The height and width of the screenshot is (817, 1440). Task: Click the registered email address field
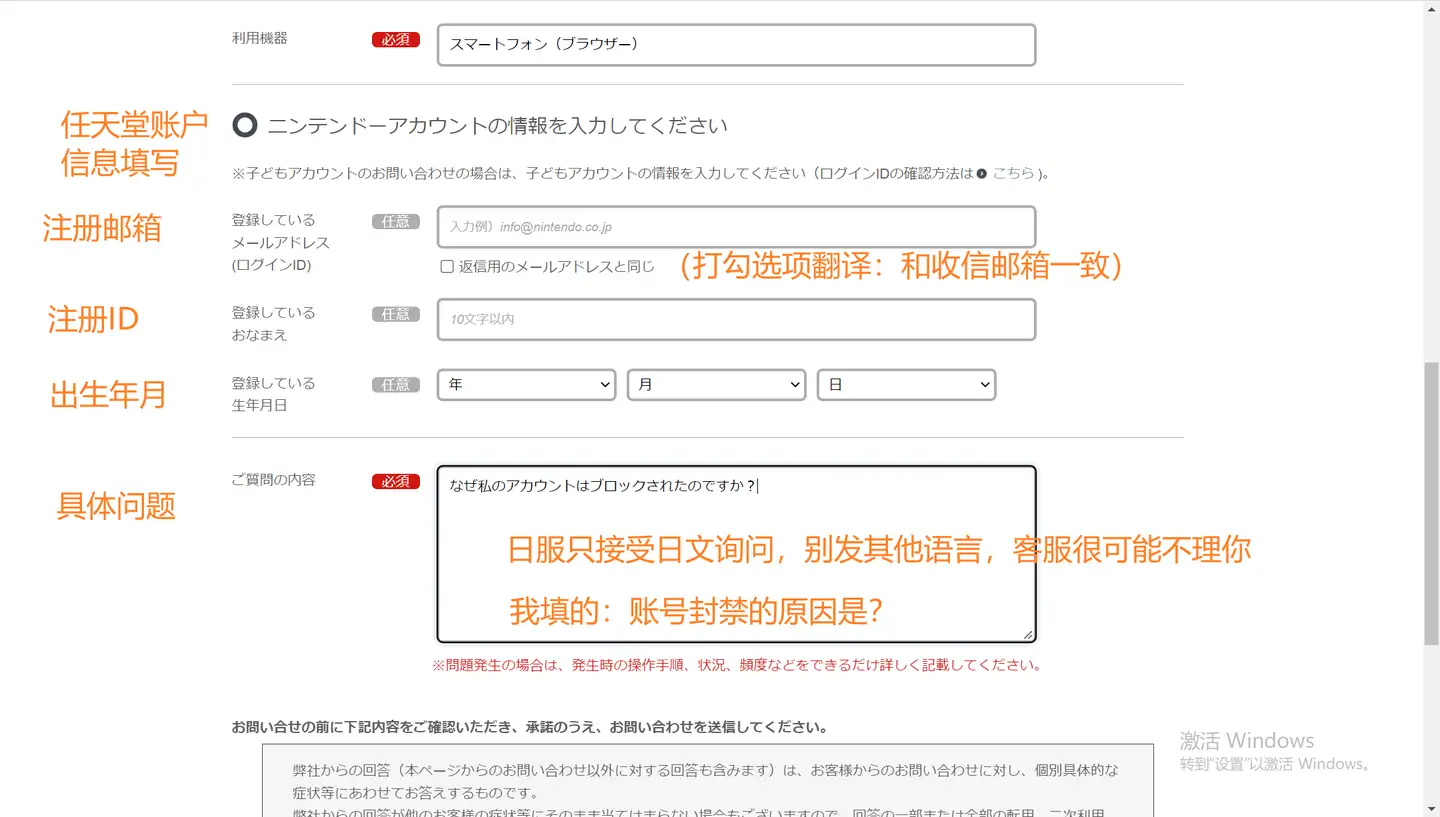coord(736,227)
